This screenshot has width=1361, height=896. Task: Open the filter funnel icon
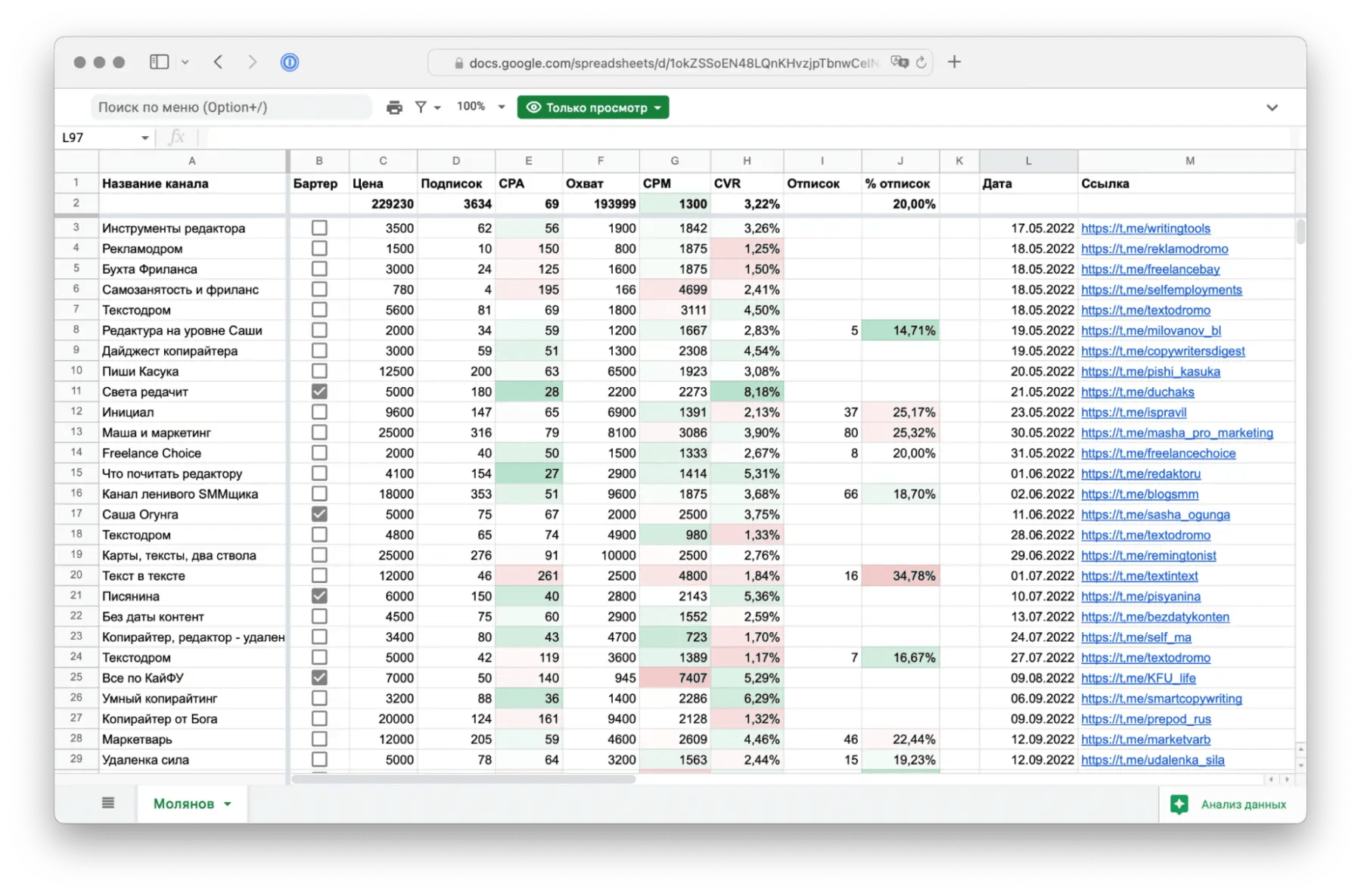421,107
